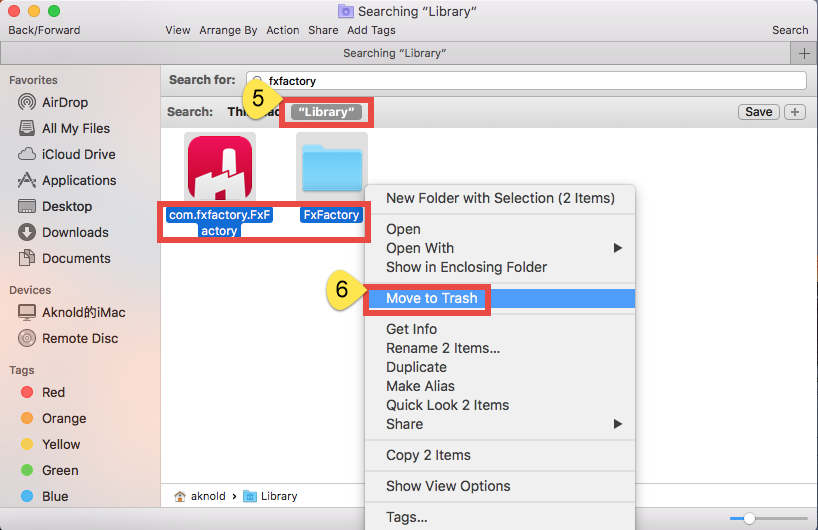Open AirDrop in the sidebar
The image size is (818, 530).
point(52,102)
